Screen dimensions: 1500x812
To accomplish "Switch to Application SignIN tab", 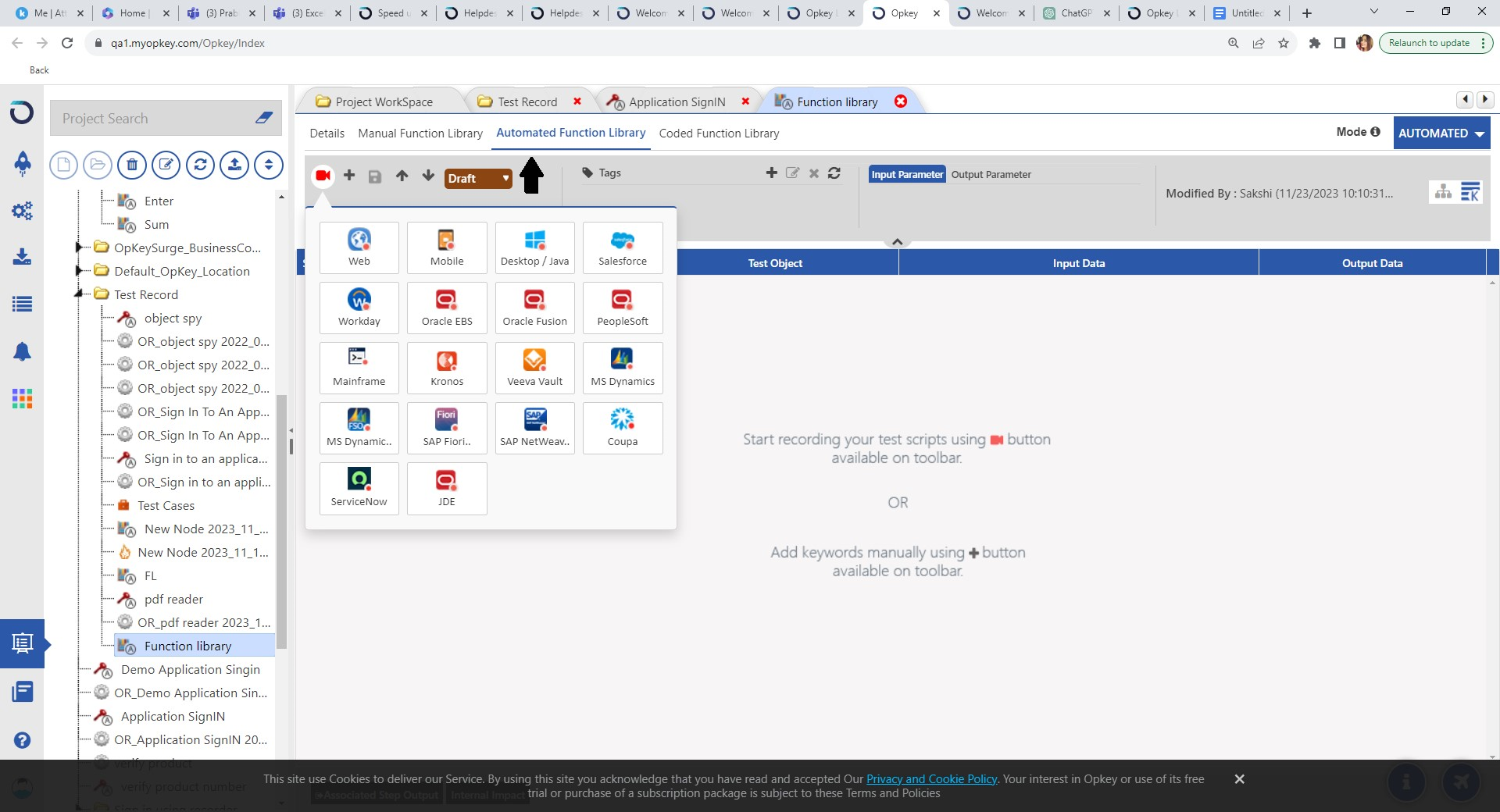I will click(677, 101).
